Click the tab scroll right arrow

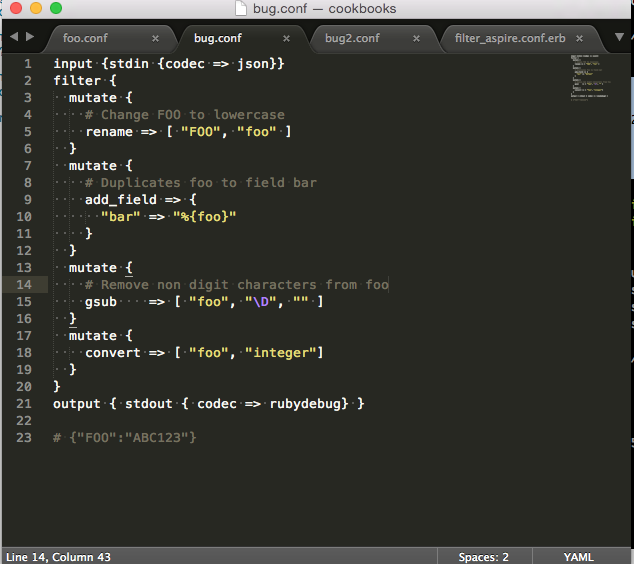tap(30, 36)
